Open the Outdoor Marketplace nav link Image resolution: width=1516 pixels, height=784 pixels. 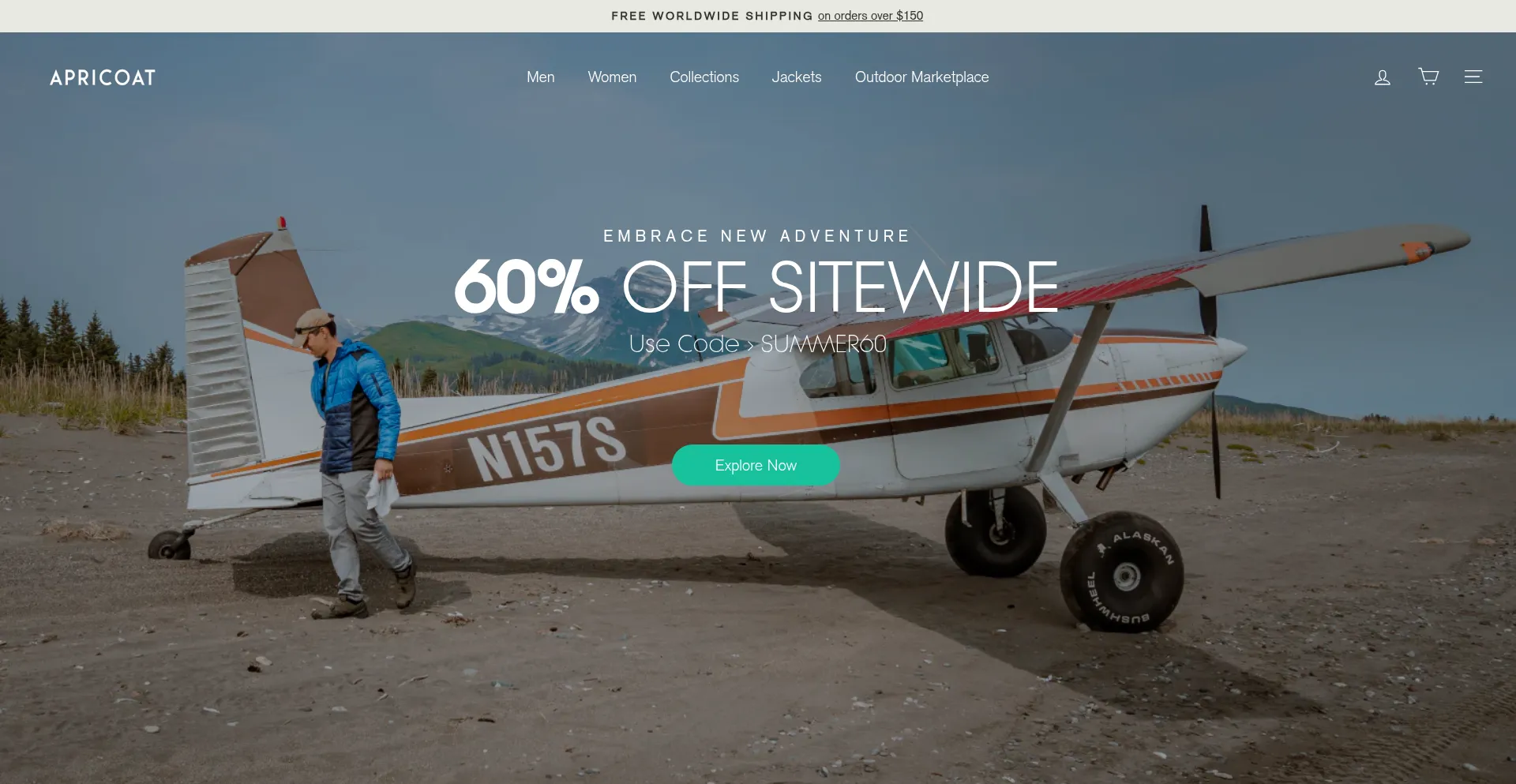click(921, 77)
